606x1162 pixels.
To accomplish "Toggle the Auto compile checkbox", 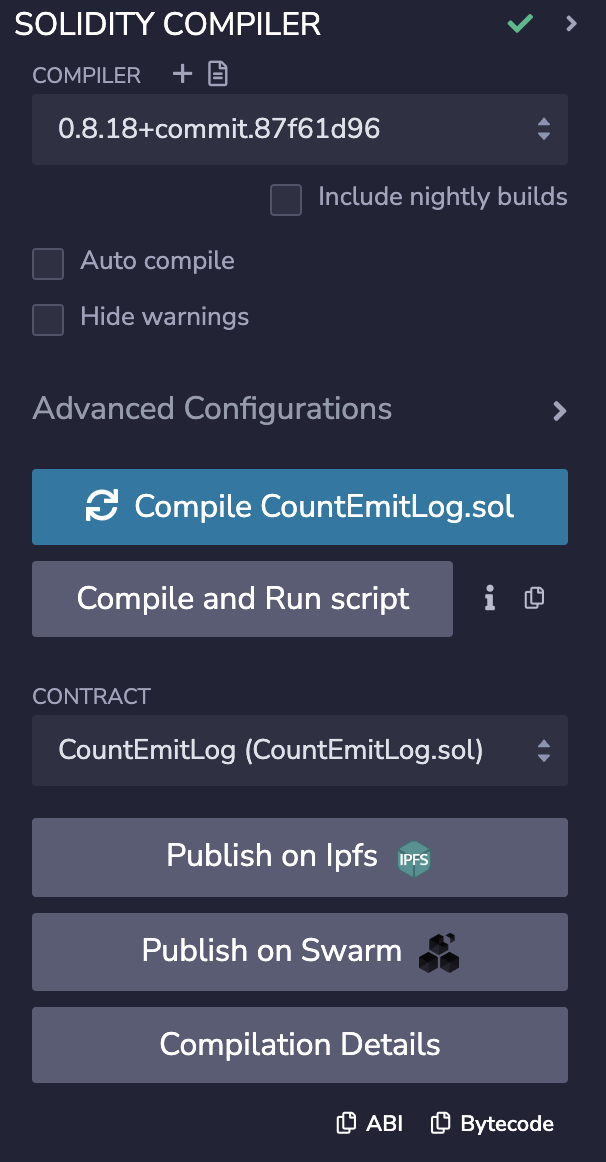I will pos(48,264).
